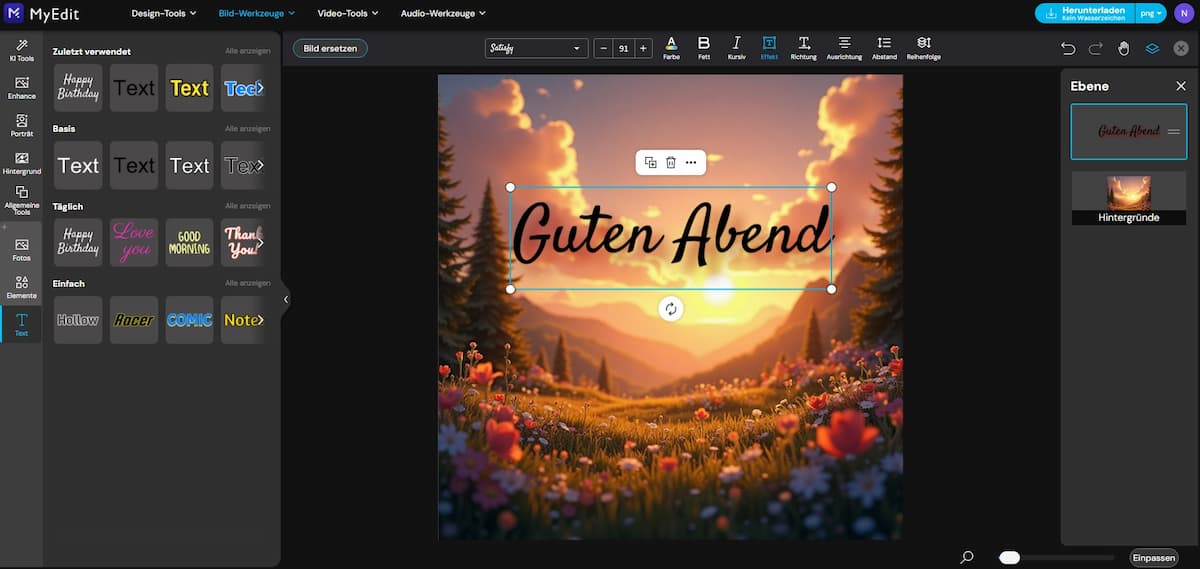Toggle Fett bold formatting

(x=704, y=48)
